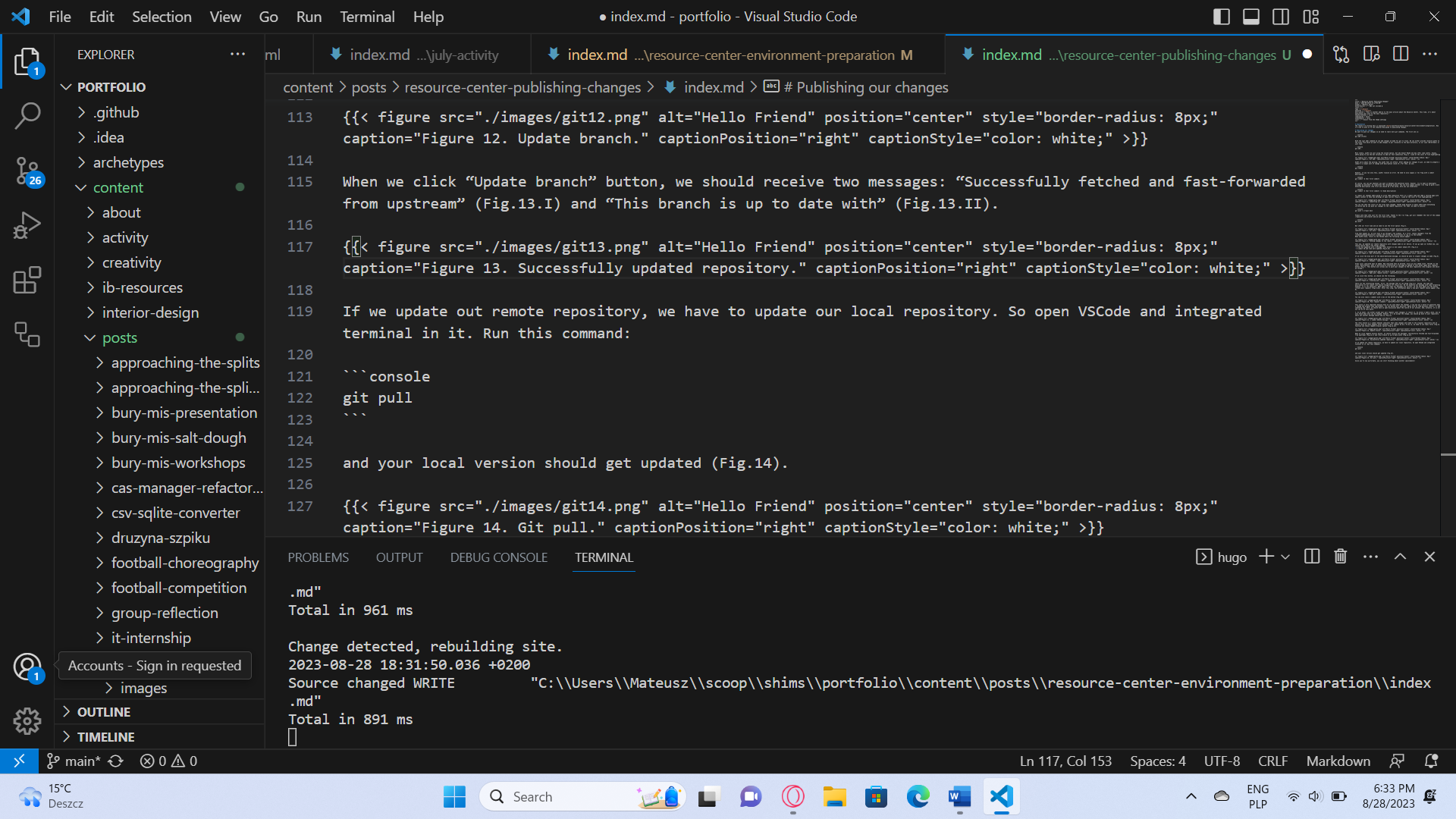Change language mode Markdown
The width and height of the screenshot is (1456, 819).
pos(1338,761)
